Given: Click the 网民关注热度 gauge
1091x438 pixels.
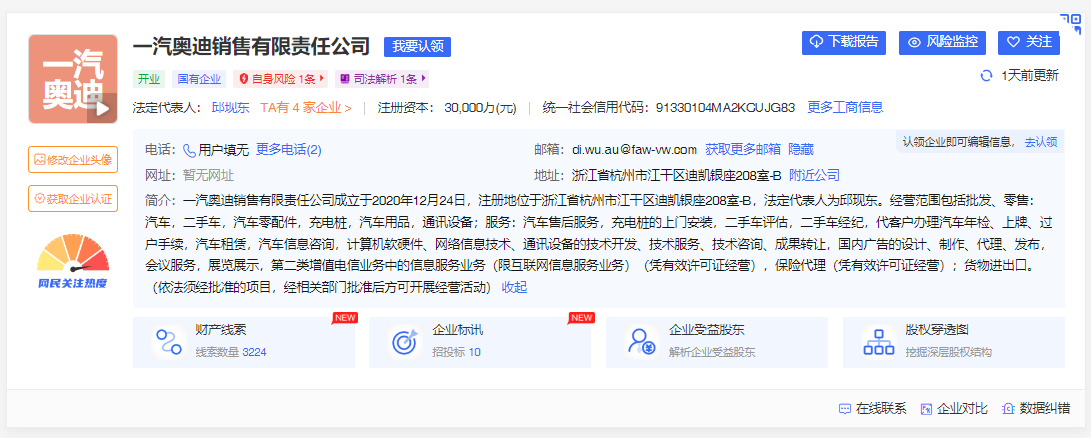Looking at the screenshot, I should [x=73, y=262].
